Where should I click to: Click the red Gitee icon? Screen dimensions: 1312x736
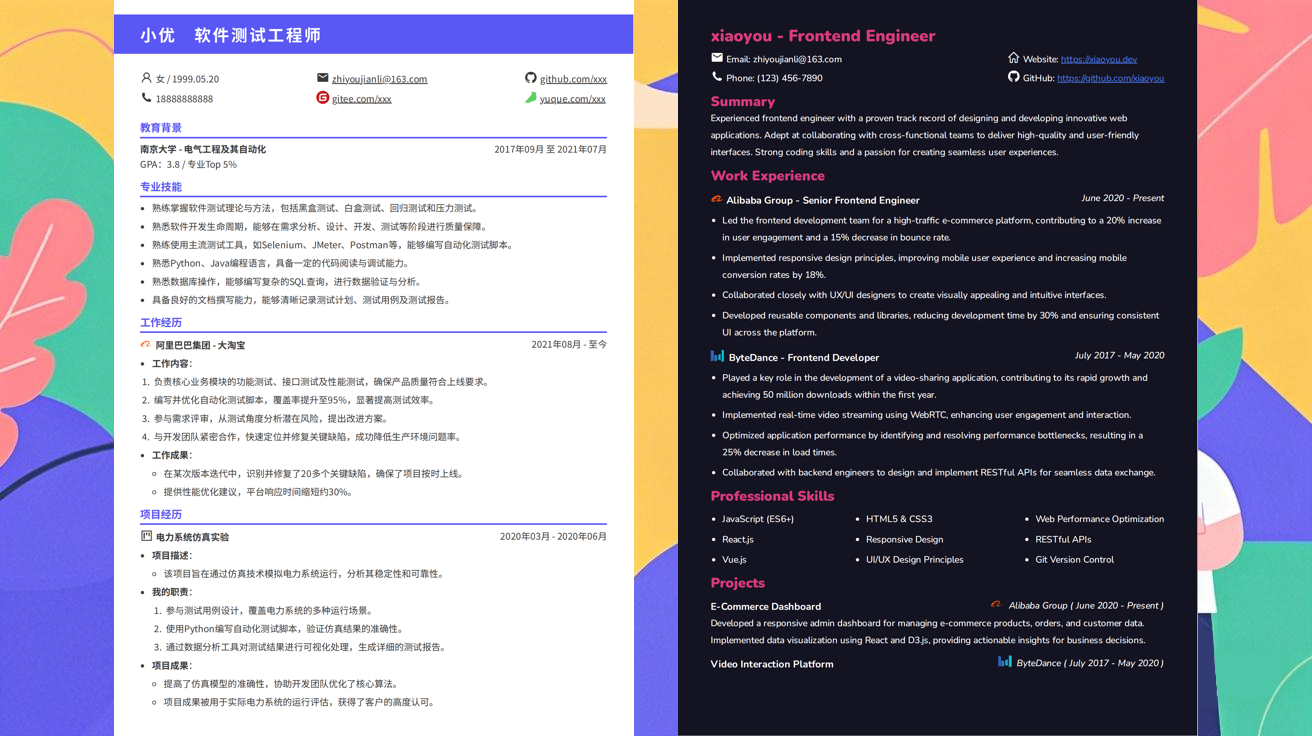click(322, 98)
